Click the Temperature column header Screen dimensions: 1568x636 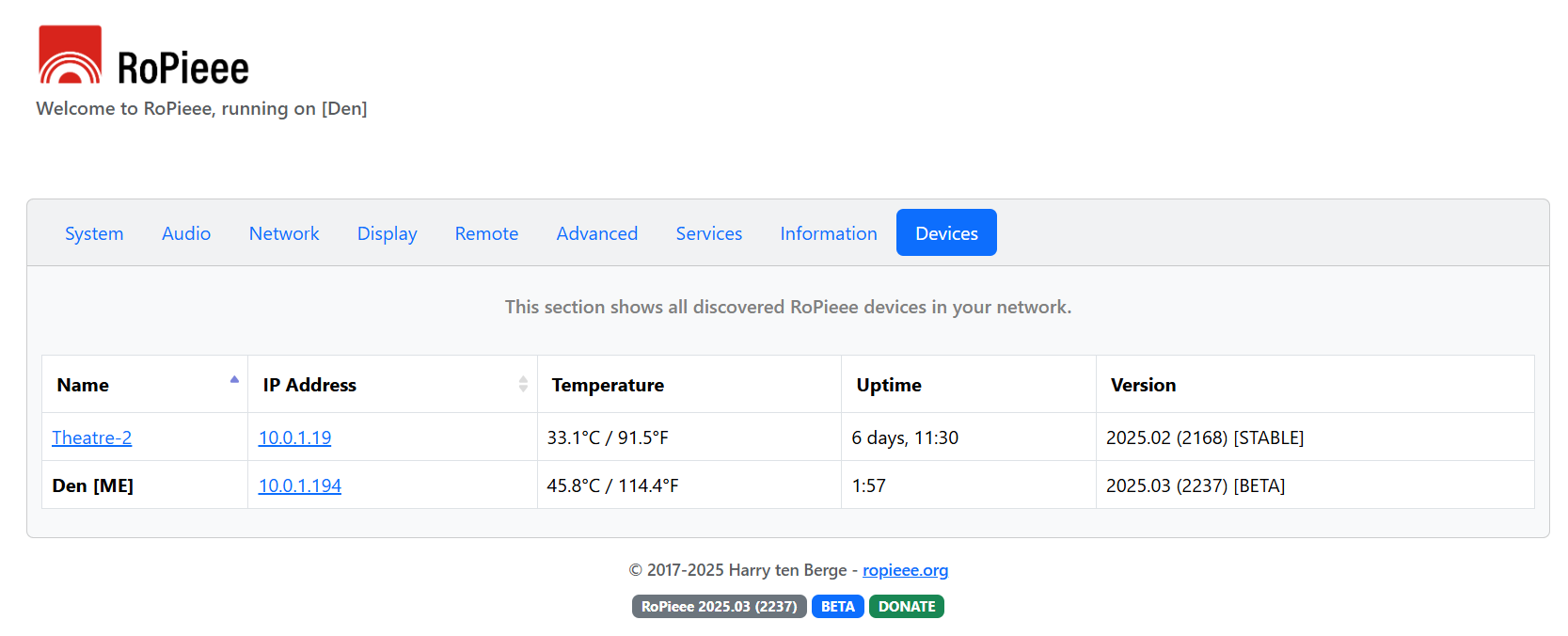pyautogui.click(x=689, y=384)
